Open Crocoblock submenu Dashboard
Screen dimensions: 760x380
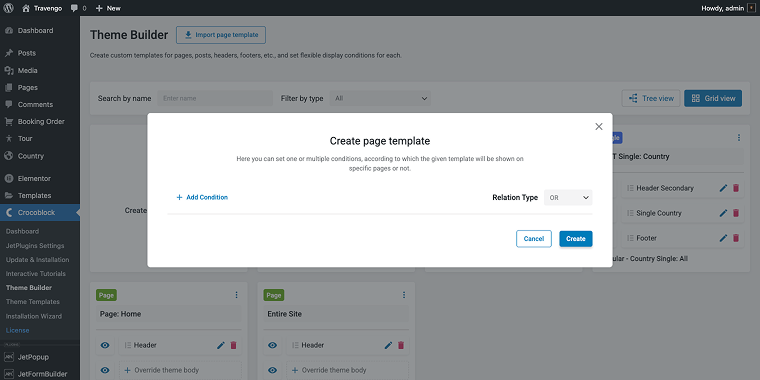point(22,231)
